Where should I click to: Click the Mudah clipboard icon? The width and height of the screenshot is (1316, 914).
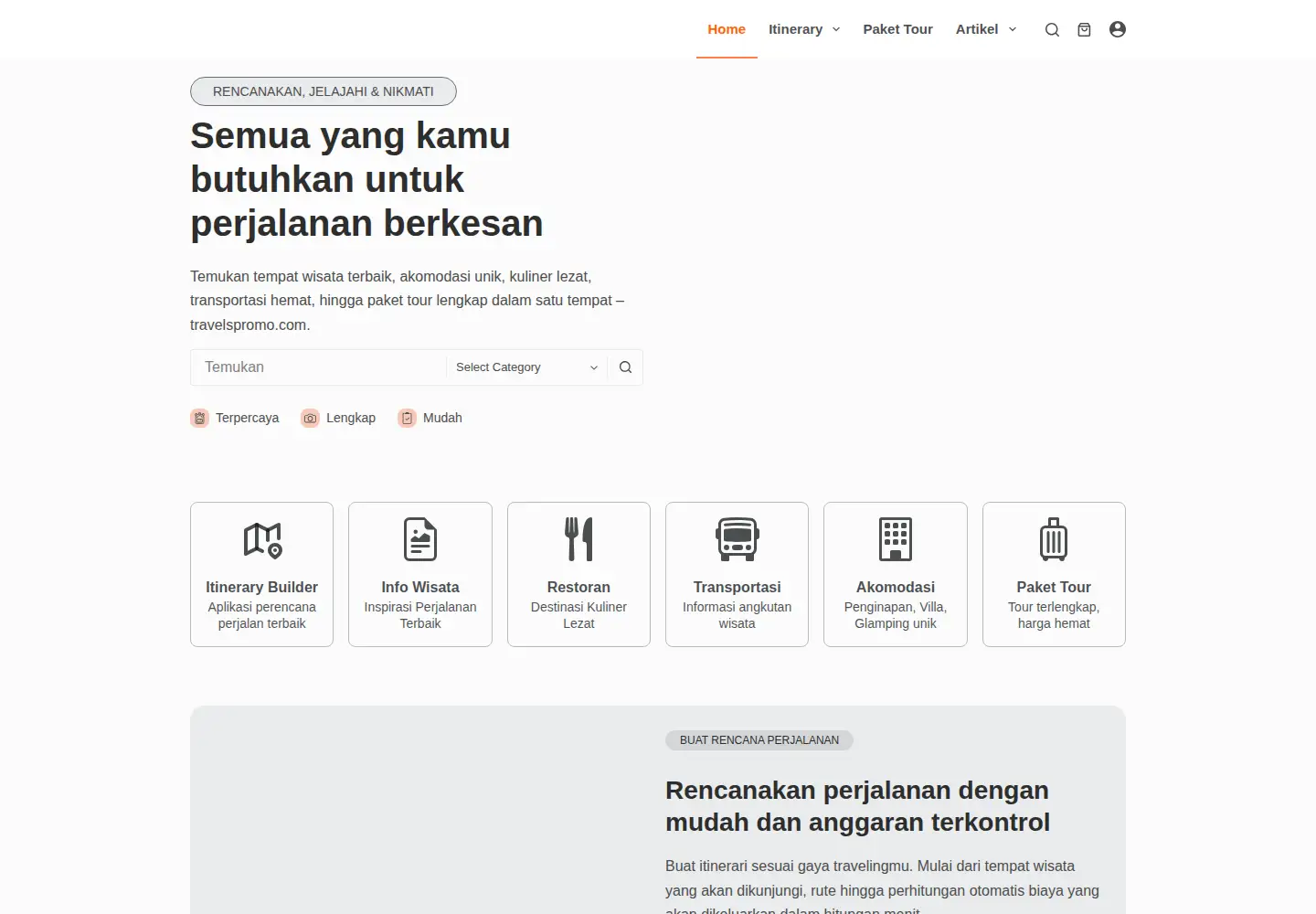pos(407,418)
